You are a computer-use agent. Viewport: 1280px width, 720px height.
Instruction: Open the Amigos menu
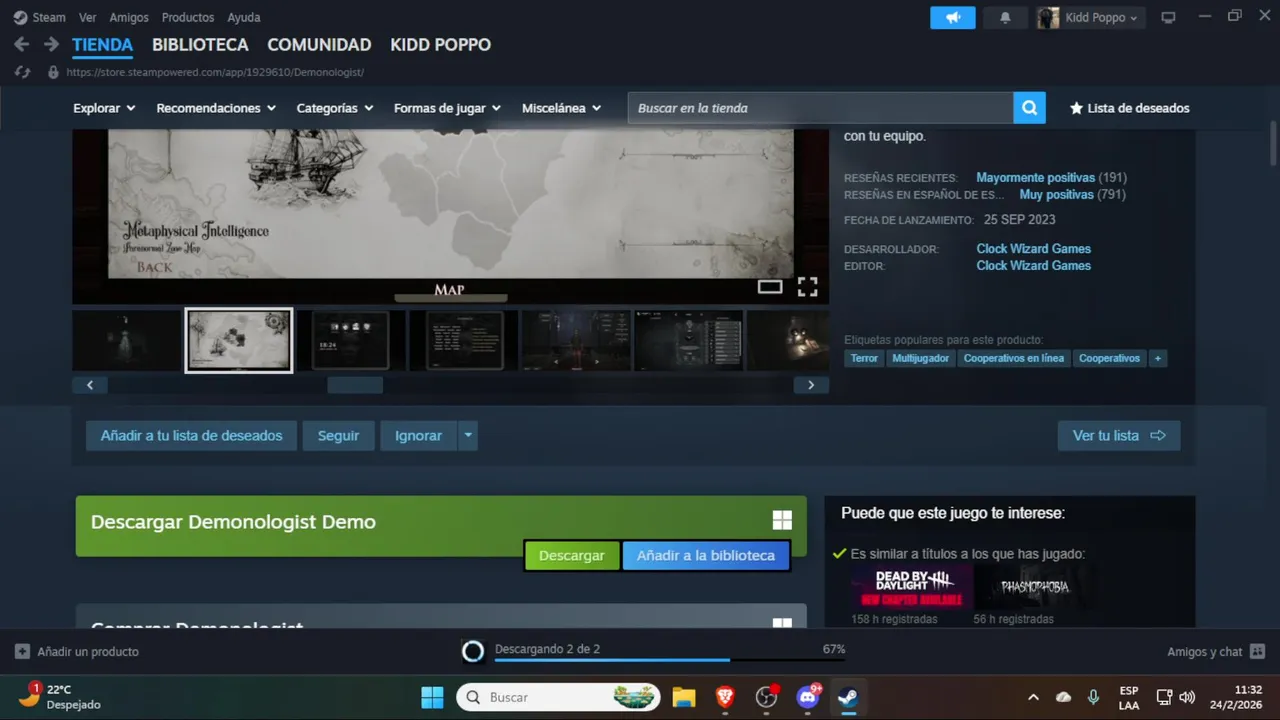click(x=129, y=17)
